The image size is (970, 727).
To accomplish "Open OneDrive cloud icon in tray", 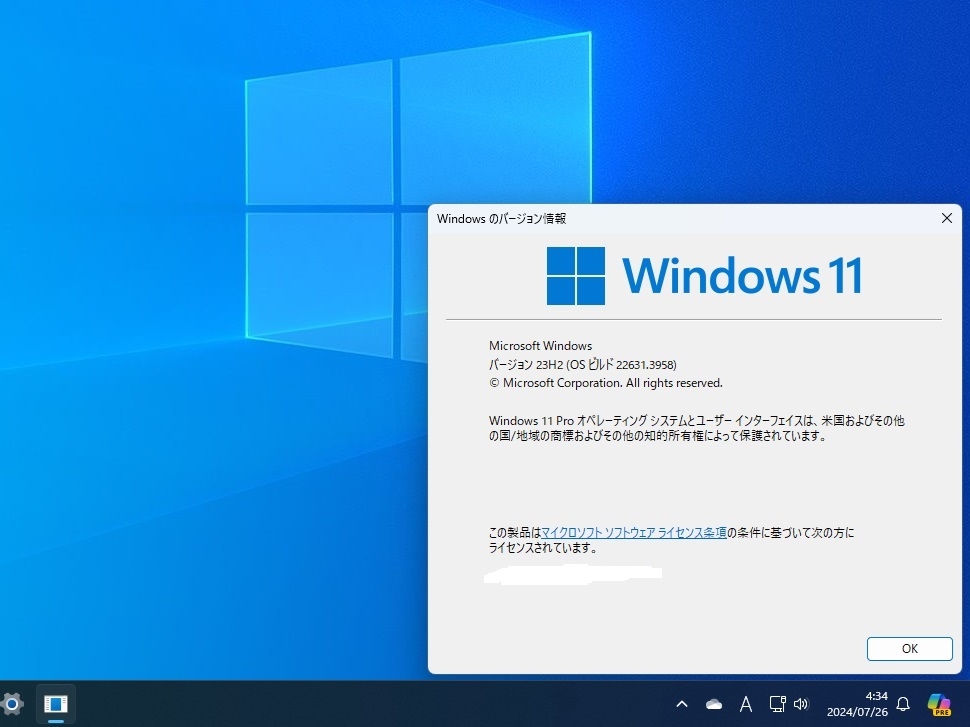I will tap(714, 704).
